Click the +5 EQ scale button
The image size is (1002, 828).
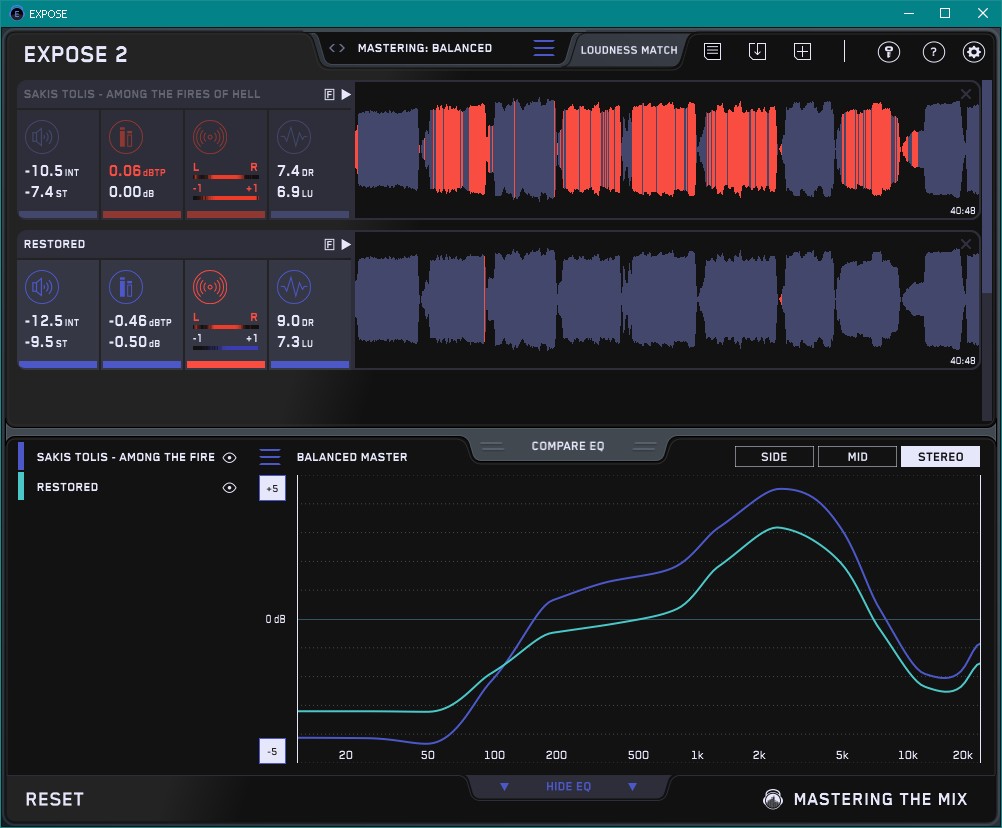click(271, 488)
